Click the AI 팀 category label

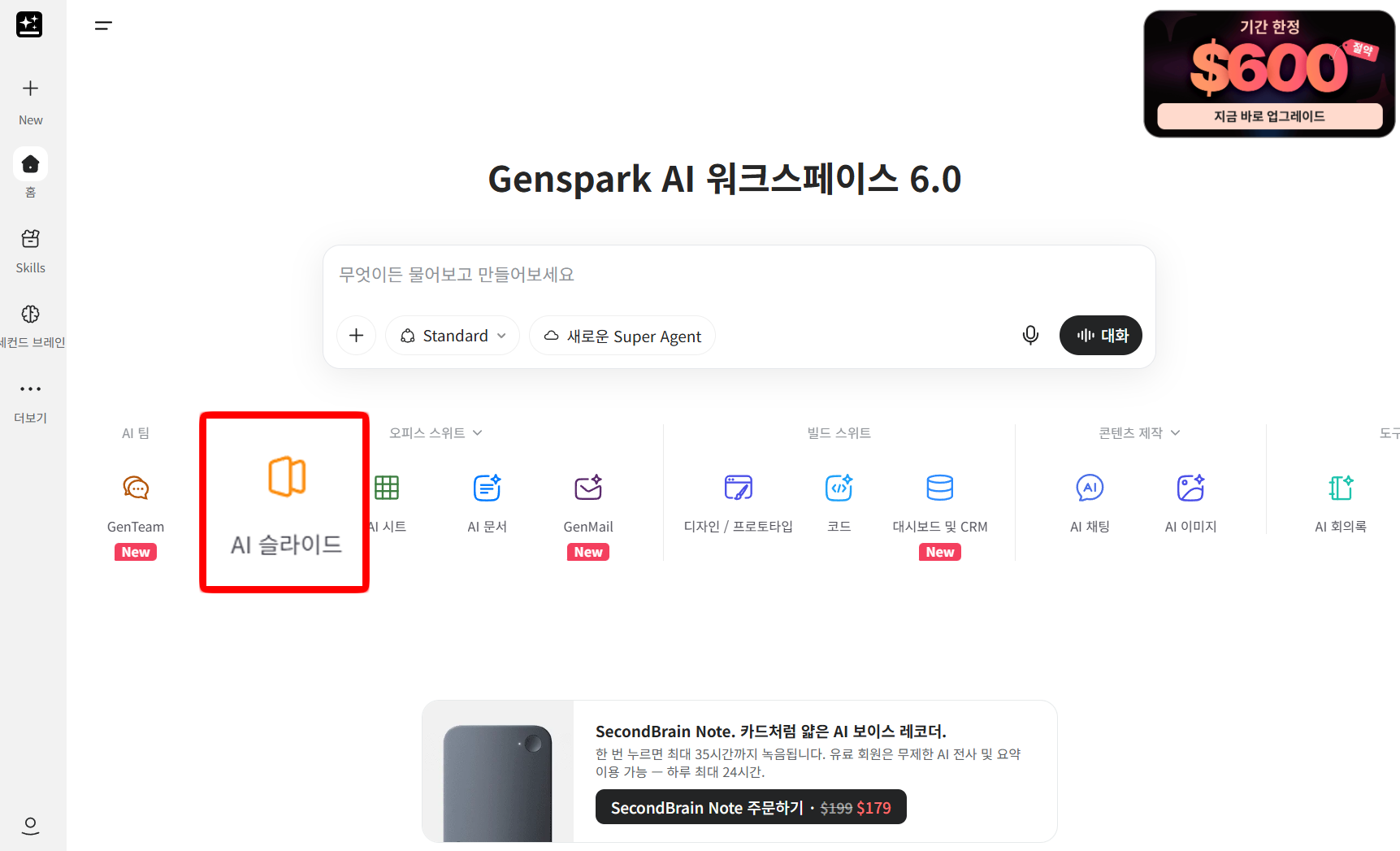tap(136, 433)
